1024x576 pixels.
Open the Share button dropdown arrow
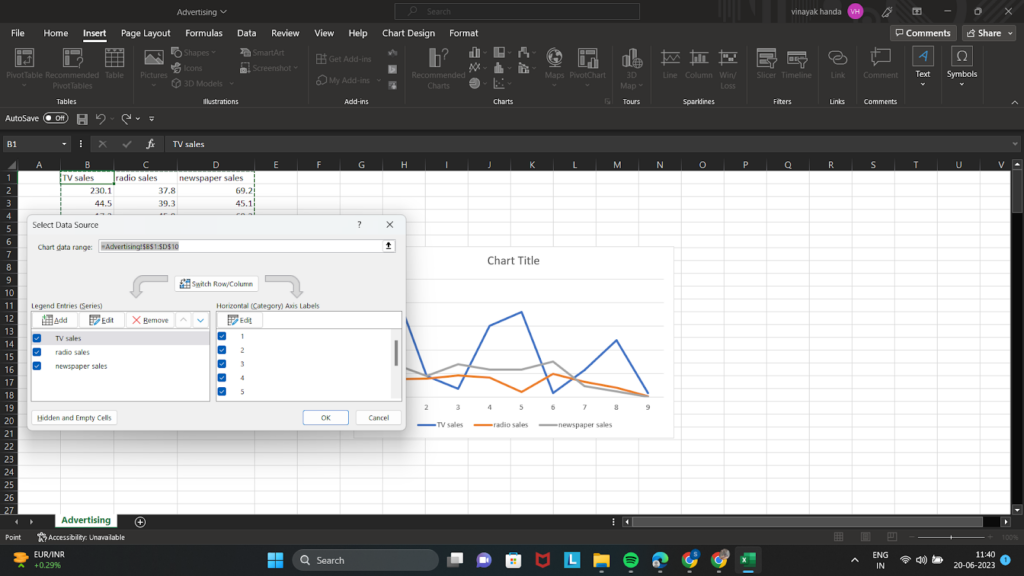1010,33
